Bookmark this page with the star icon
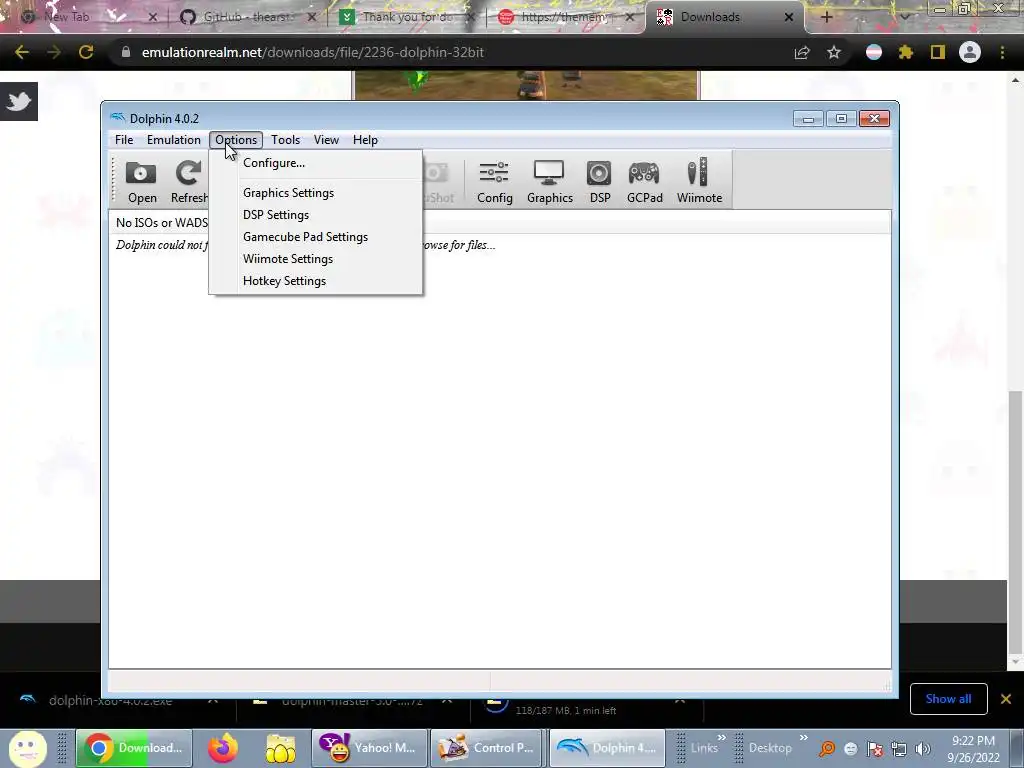 [x=833, y=52]
